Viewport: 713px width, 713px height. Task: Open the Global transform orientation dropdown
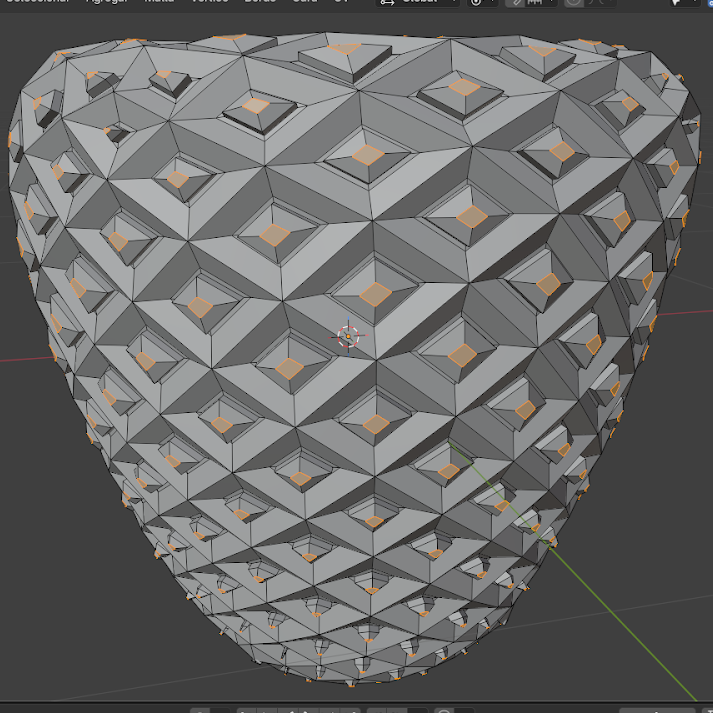pyautogui.click(x=417, y=2)
